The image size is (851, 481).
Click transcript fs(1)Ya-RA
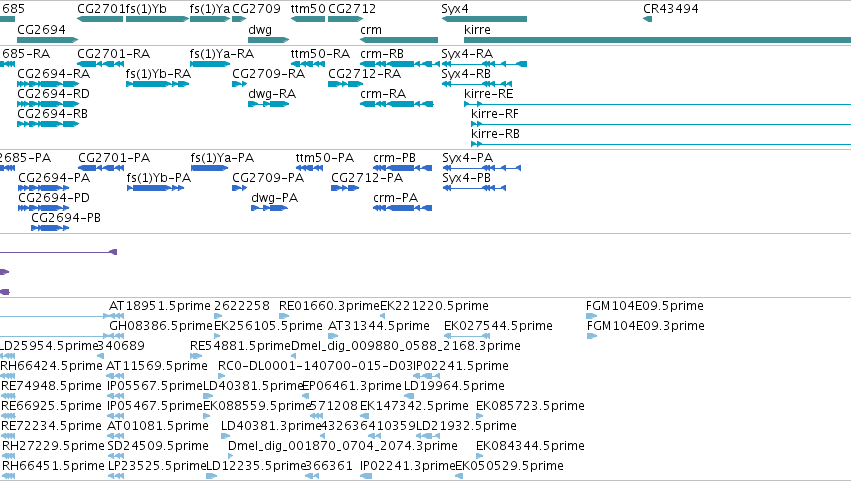(x=210, y=64)
